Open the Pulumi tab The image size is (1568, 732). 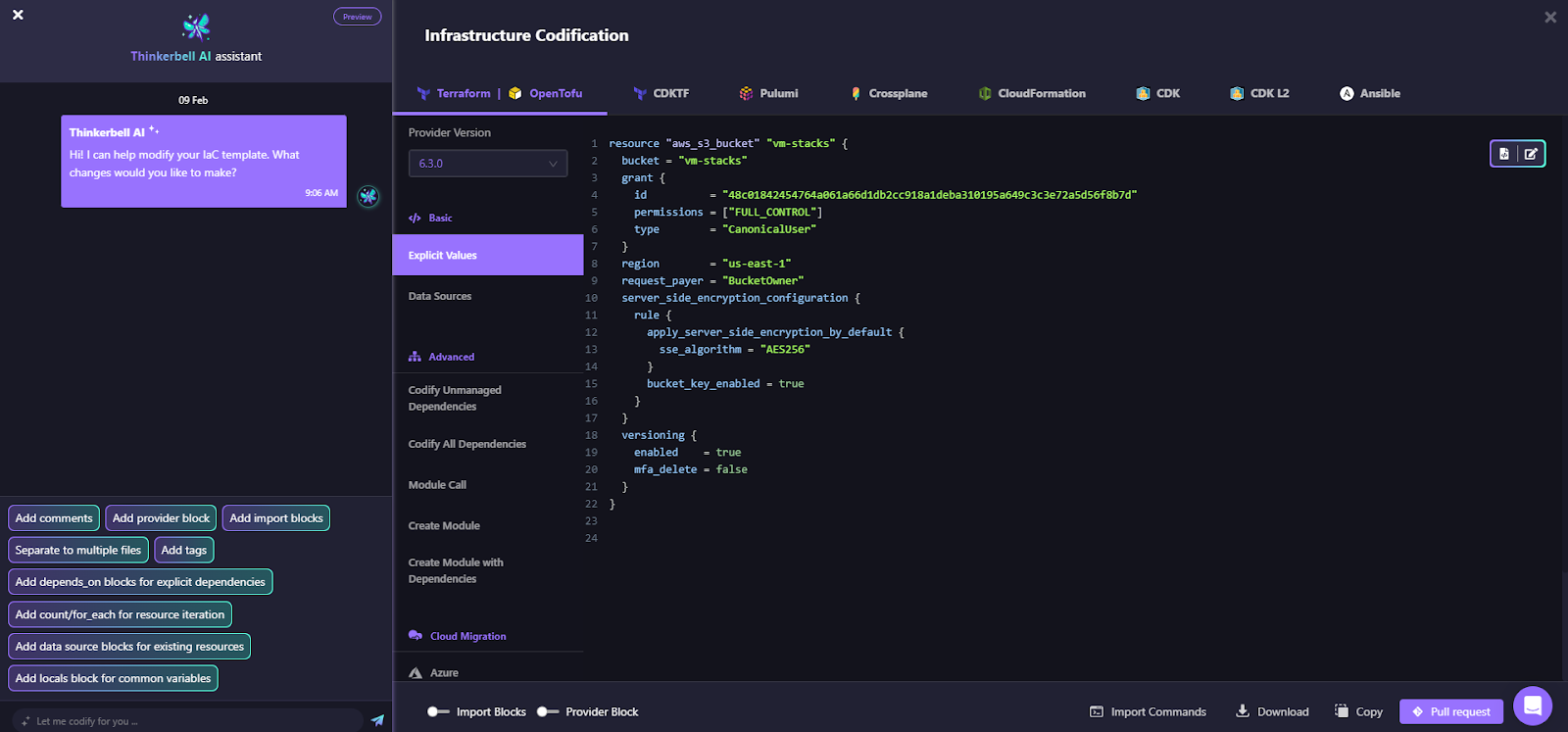(768, 94)
